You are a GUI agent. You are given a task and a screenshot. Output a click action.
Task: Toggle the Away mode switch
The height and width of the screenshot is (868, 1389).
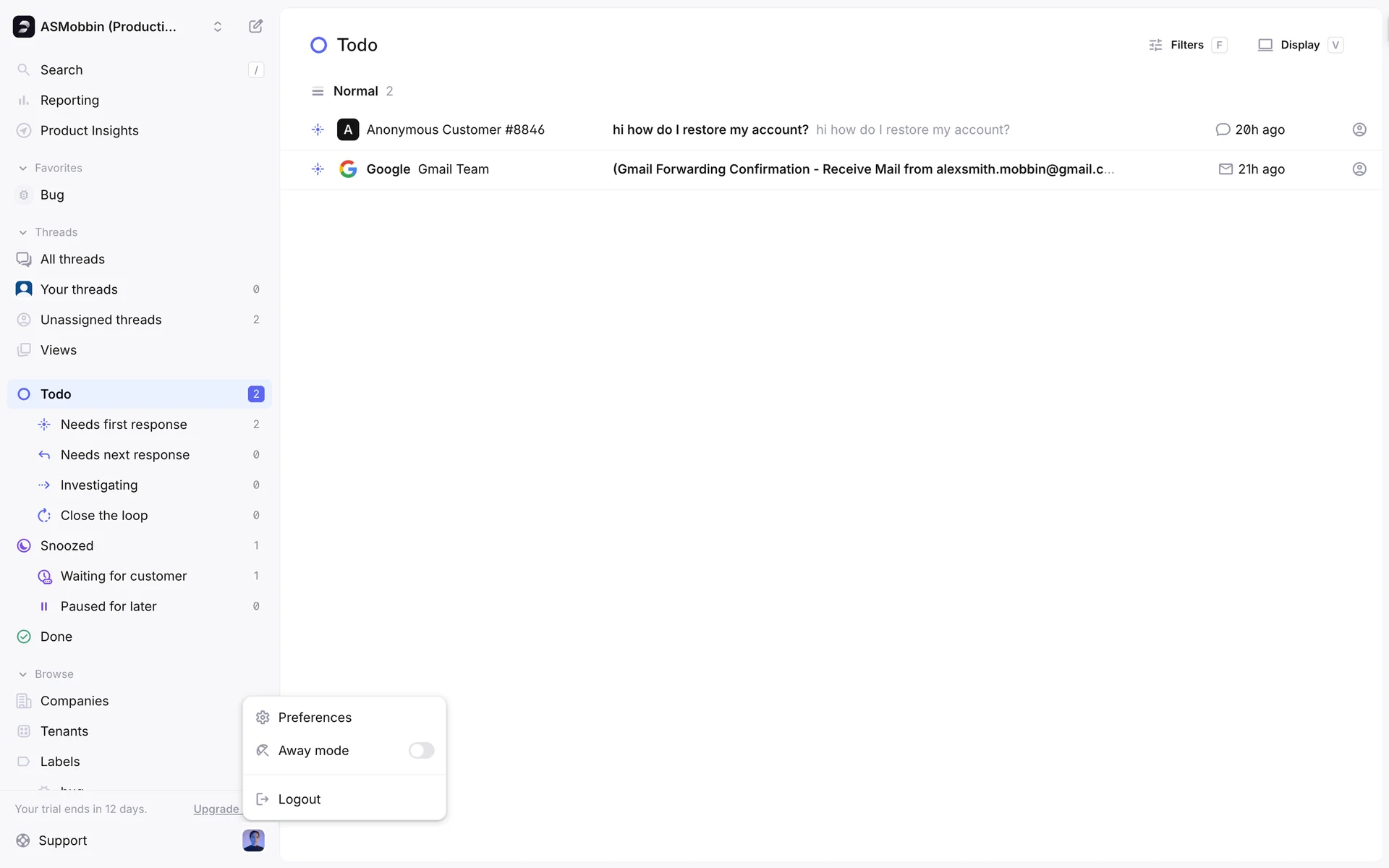tap(421, 751)
